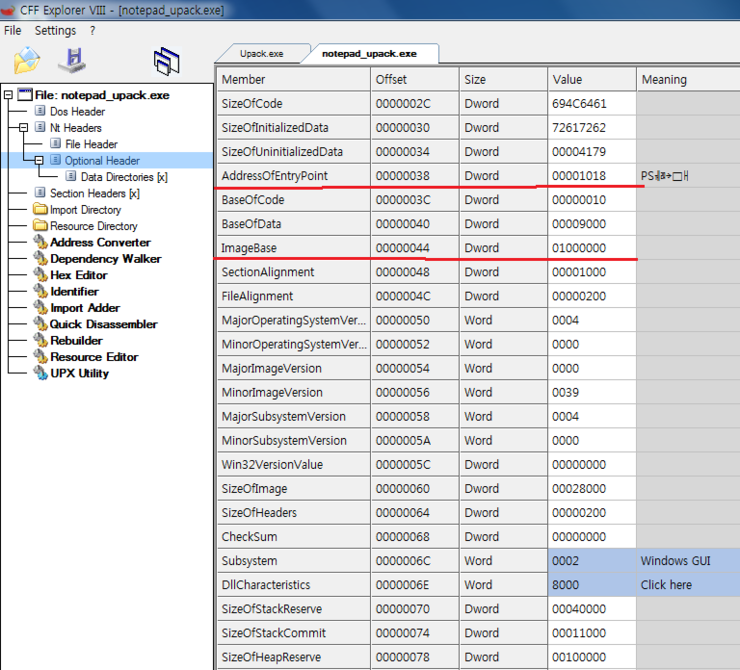The width and height of the screenshot is (740, 670).
Task: Edit AddressOfEntryPoint value 00001018
Action: tap(592, 176)
